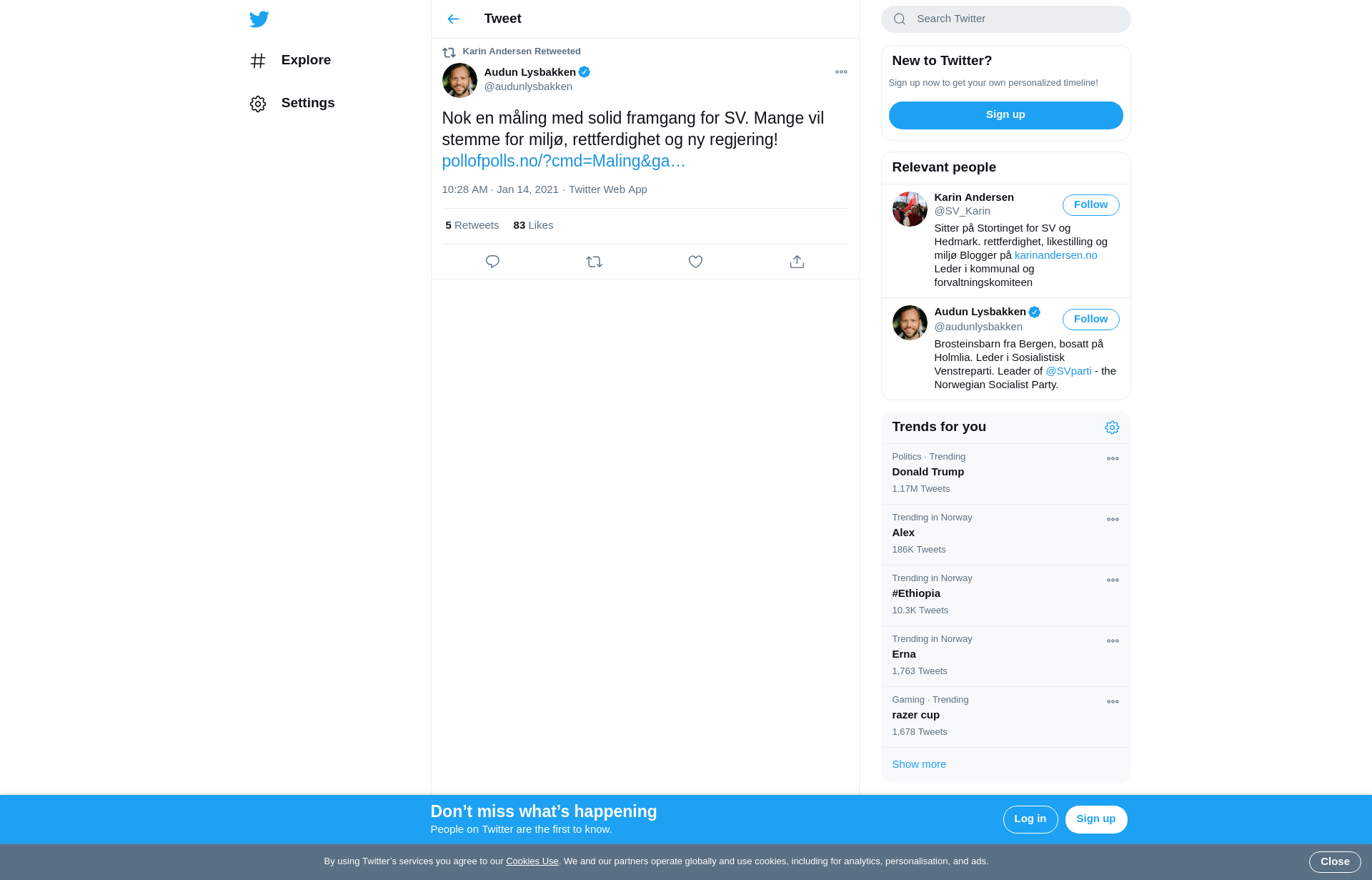1372x880 pixels.
Task: Click the Search Twitter field
Action: [x=1015, y=19]
